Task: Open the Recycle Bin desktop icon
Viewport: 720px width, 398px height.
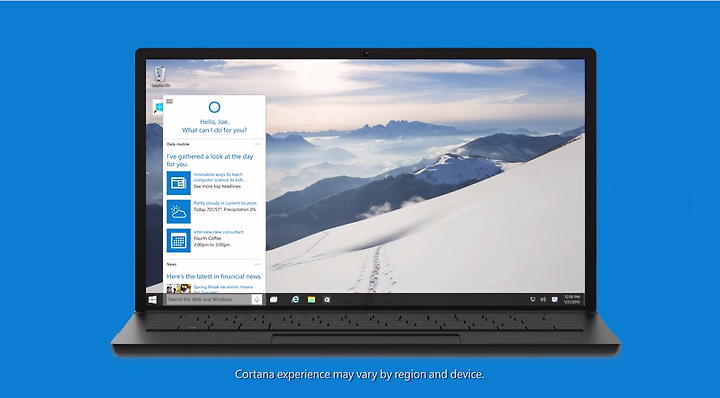Action: (x=160, y=77)
